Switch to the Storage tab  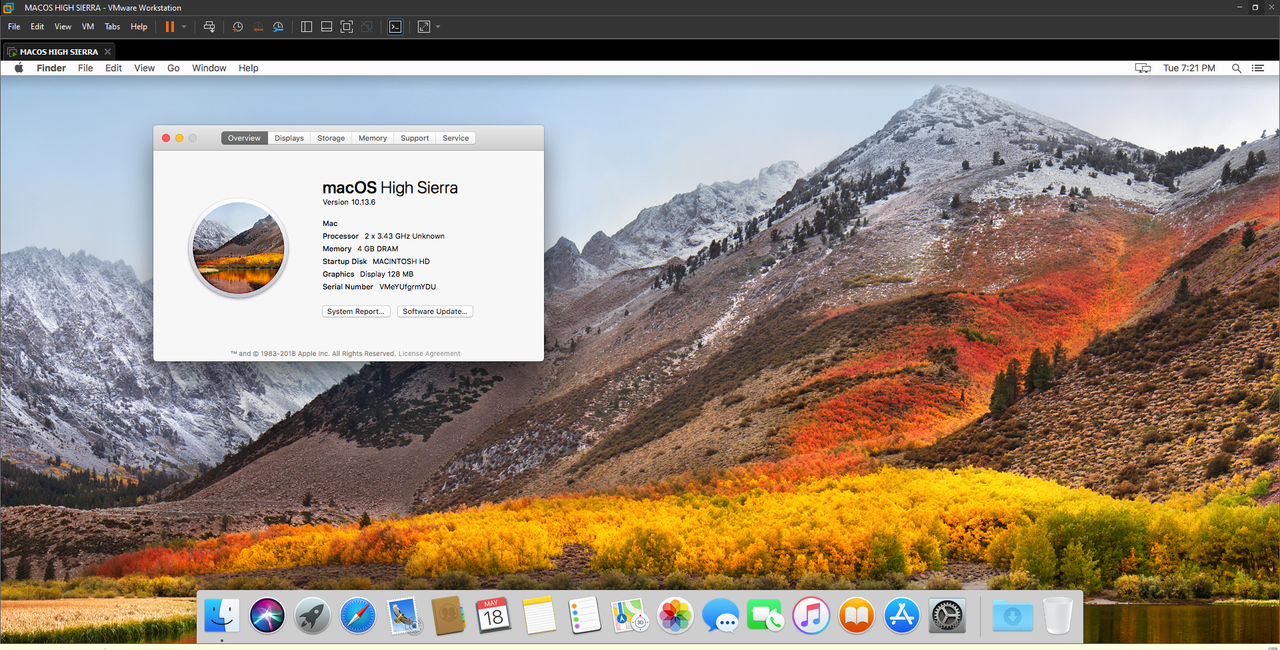pos(331,138)
